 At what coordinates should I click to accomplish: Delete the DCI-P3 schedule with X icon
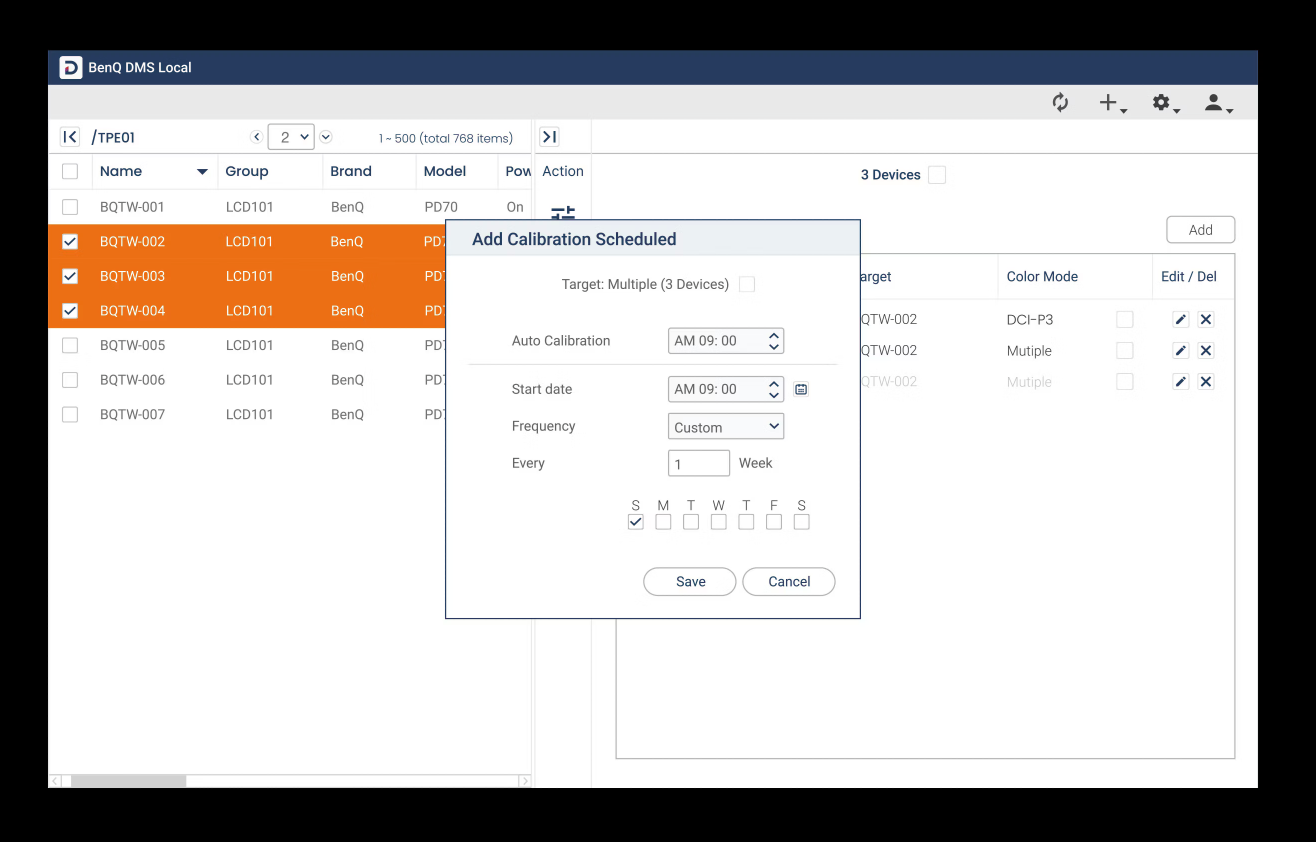click(x=1206, y=320)
